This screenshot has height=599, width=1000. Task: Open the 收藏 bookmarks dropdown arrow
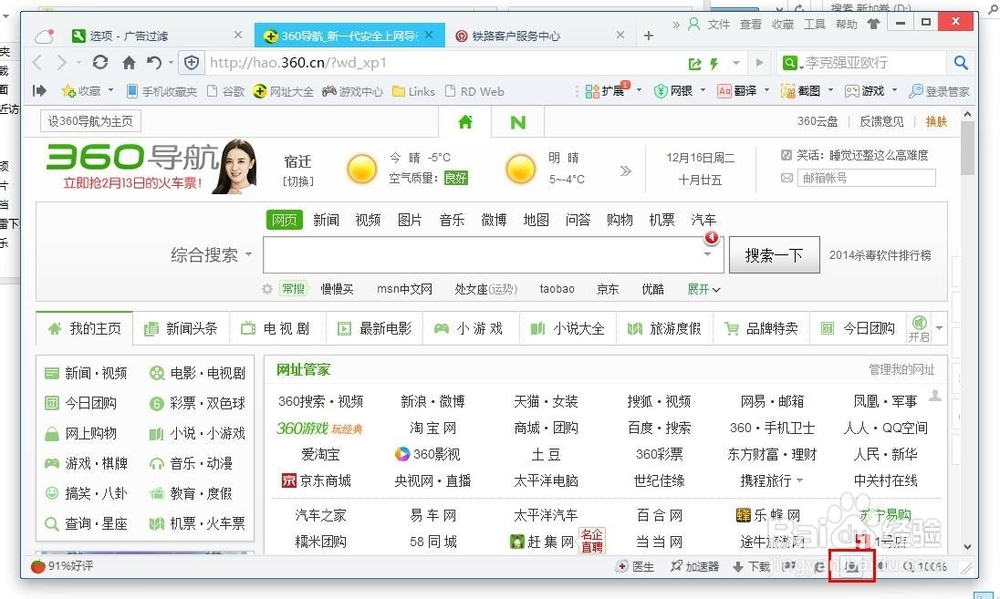111,91
